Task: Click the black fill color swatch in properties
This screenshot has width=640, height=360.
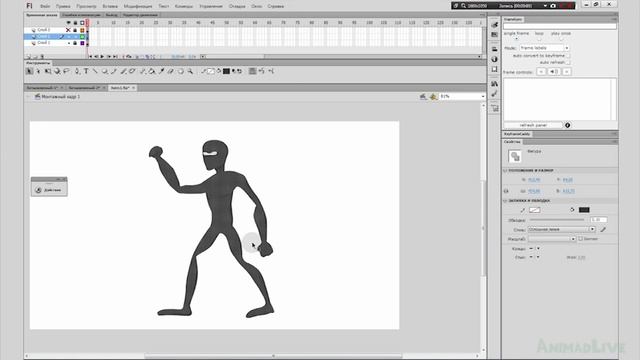Action: (x=584, y=210)
